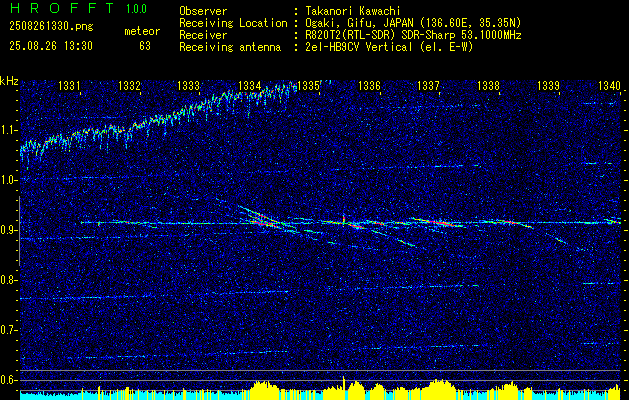This screenshot has width=629, height=400.
Task: Select the version number 1.0.0
Action: click(x=136, y=9)
